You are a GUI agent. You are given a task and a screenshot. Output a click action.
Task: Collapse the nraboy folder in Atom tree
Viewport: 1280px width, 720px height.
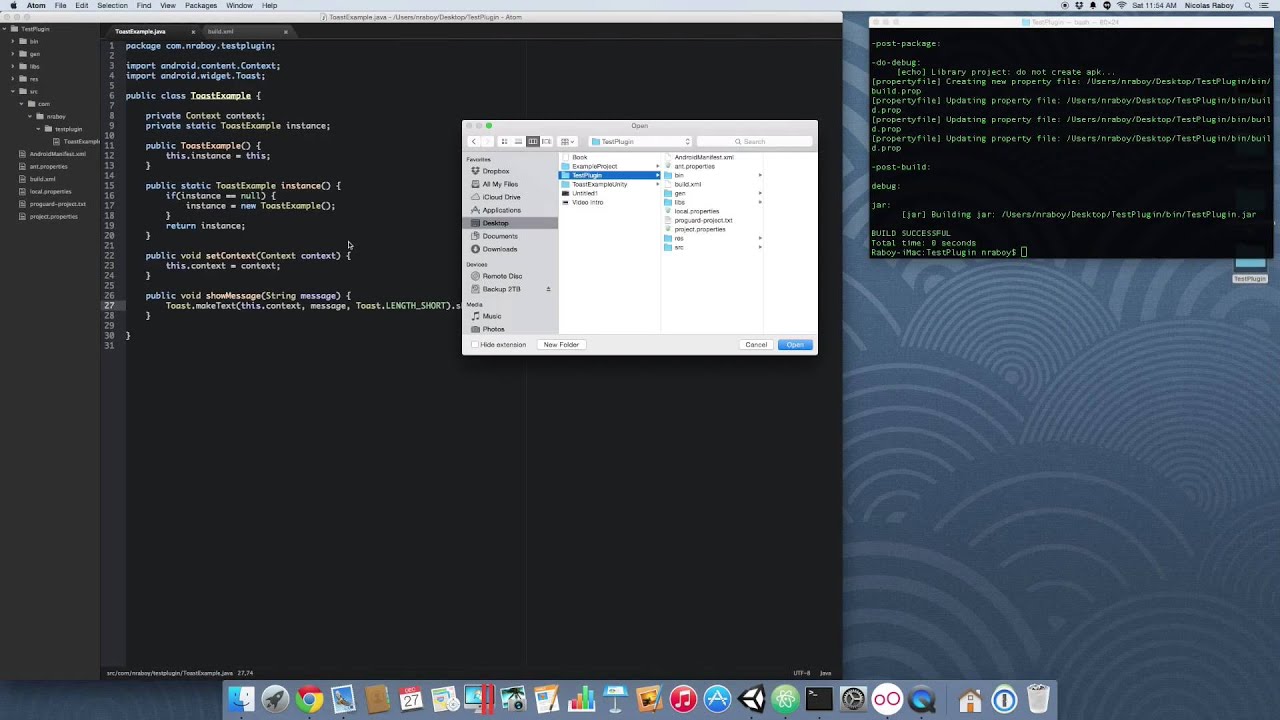click(x=30, y=116)
